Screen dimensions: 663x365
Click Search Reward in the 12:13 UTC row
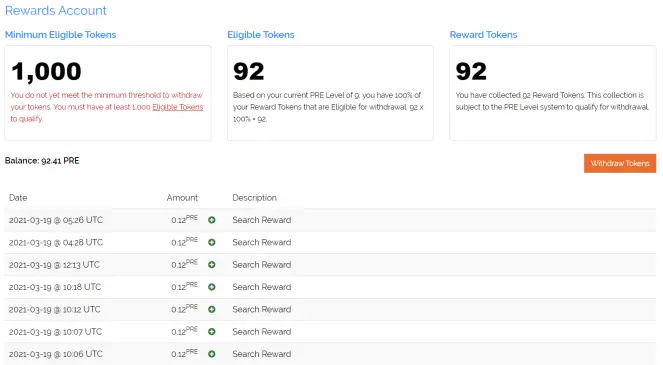point(262,265)
